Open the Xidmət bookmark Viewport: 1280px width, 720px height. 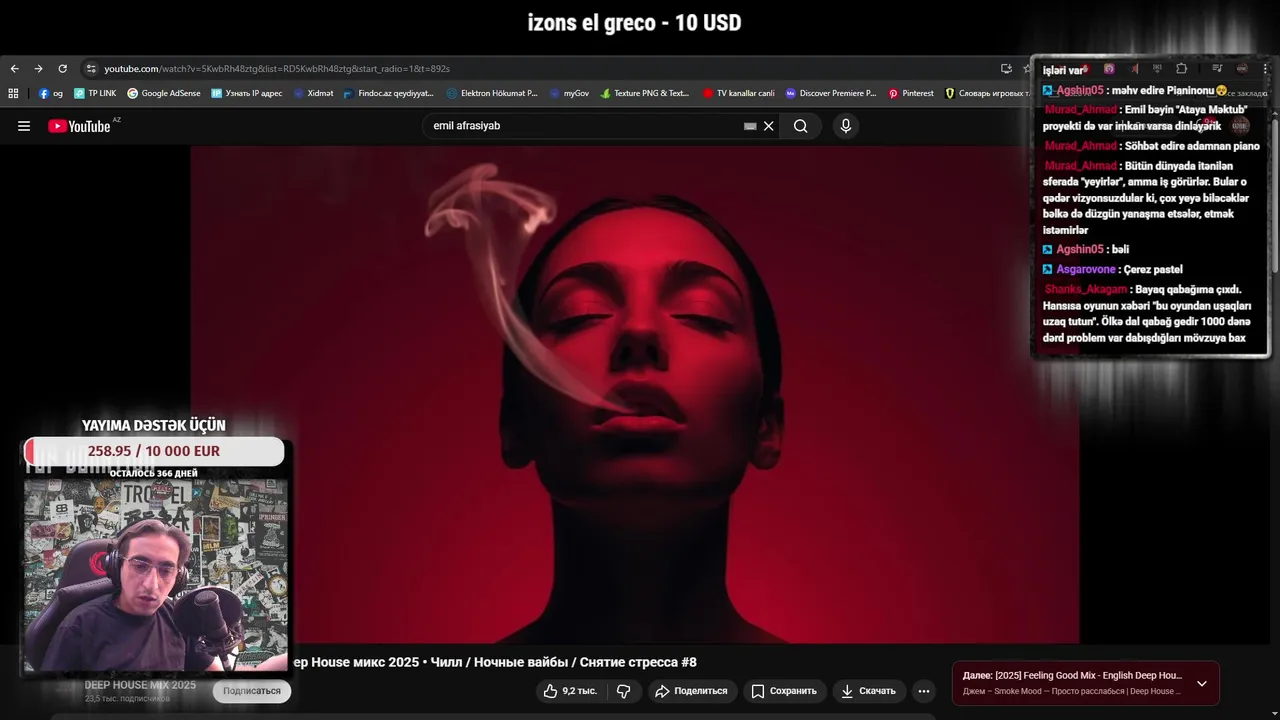[314, 93]
